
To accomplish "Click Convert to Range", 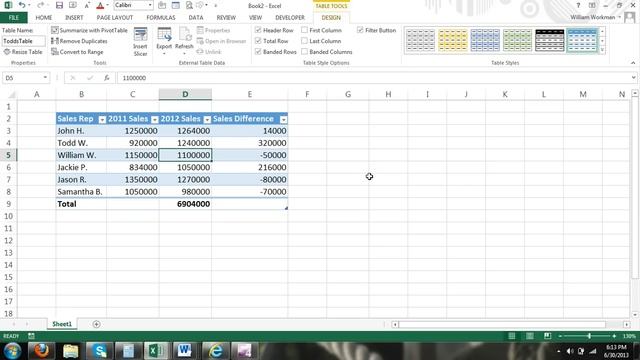I will (x=77, y=52).
